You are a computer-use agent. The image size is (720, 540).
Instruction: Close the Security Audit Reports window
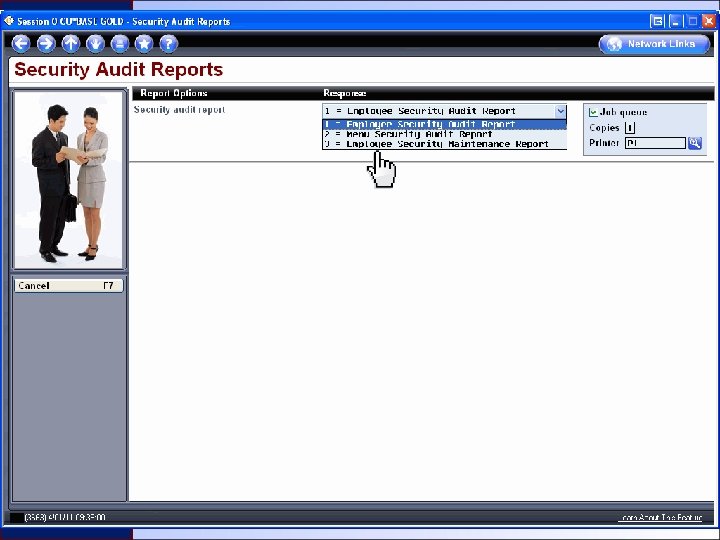709,21
